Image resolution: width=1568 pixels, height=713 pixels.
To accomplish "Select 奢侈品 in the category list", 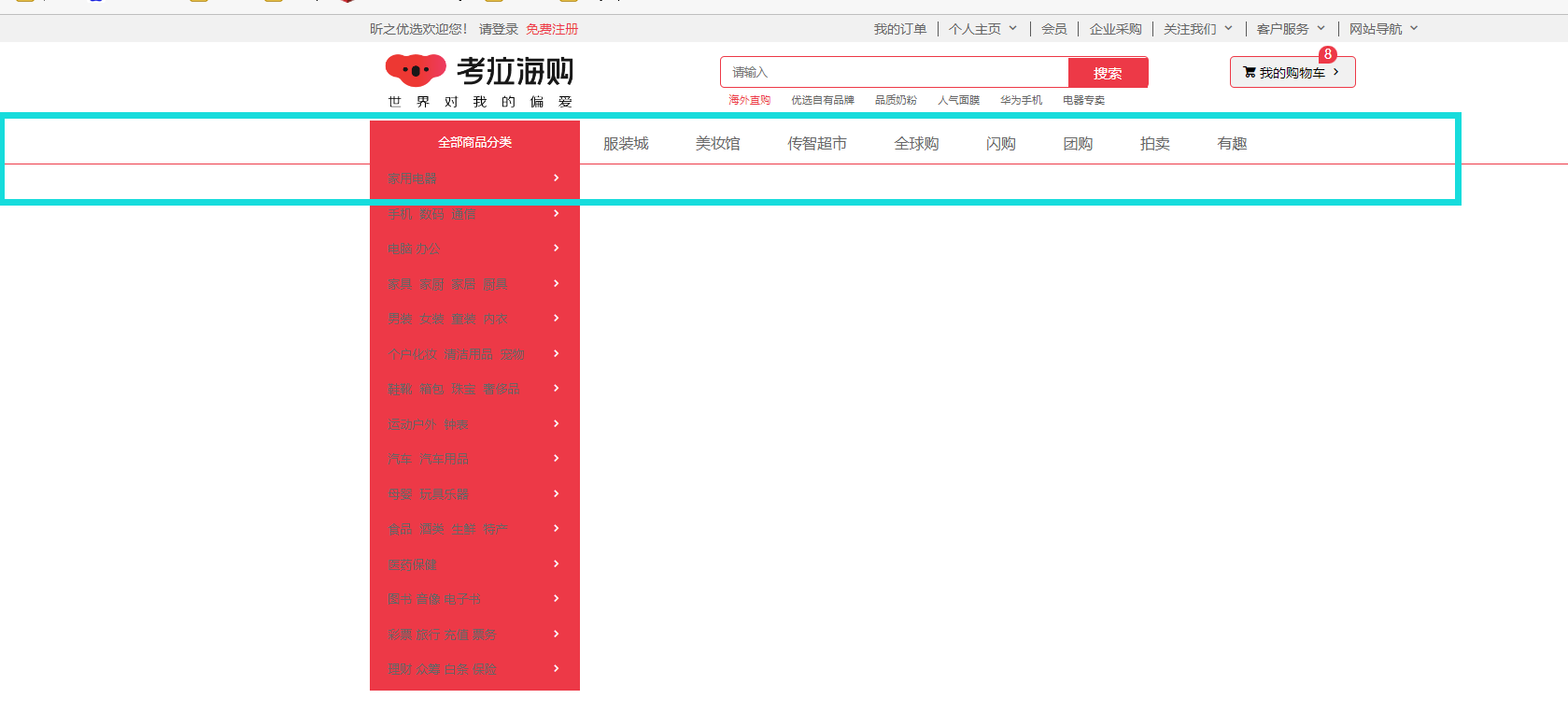I will [x=501, y=389].
